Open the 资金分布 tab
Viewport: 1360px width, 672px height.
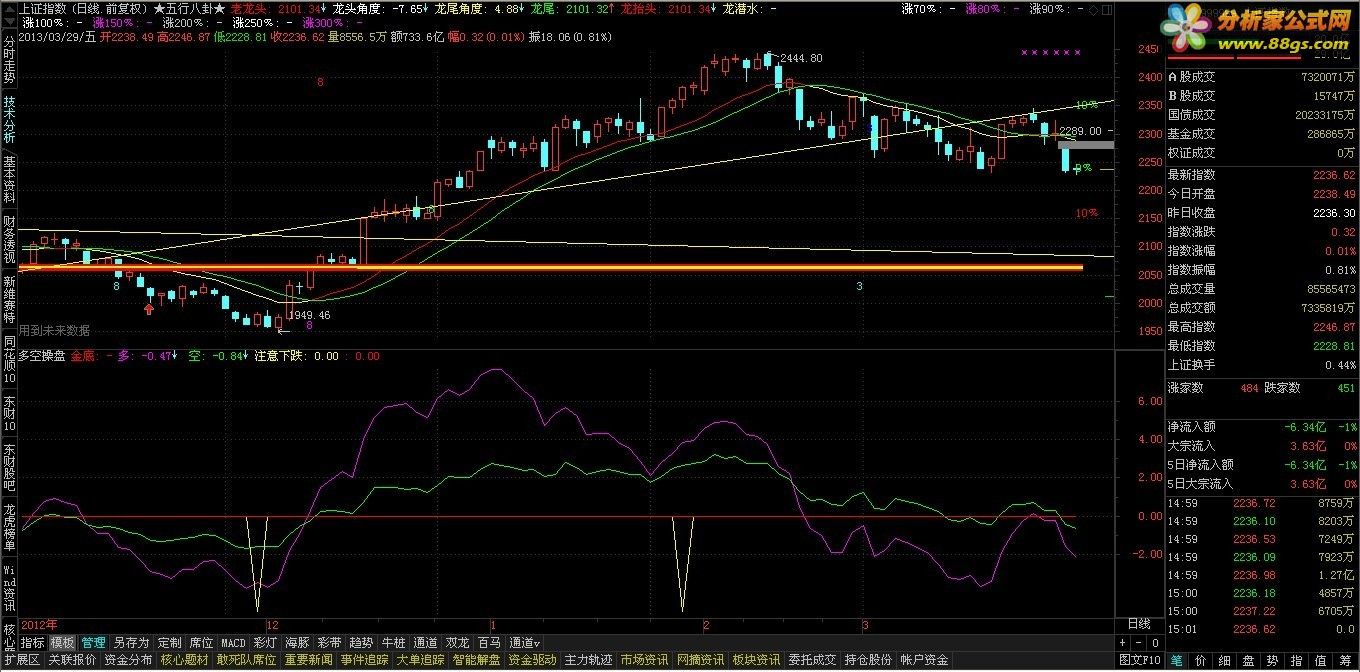pos(129,660)
